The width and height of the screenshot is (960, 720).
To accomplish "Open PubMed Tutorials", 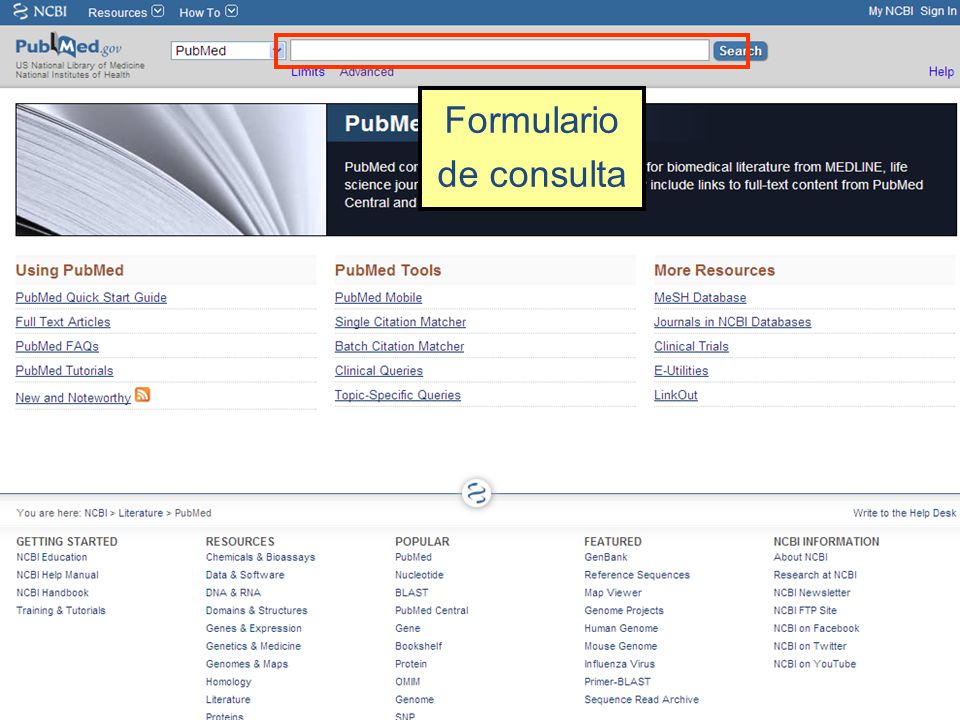I will point(64,371).
